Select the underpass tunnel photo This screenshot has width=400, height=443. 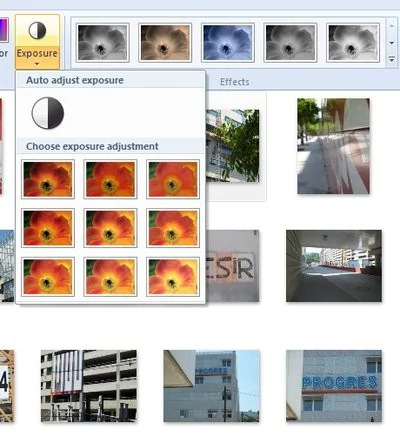pyautogui.click(x=334, y=266)
